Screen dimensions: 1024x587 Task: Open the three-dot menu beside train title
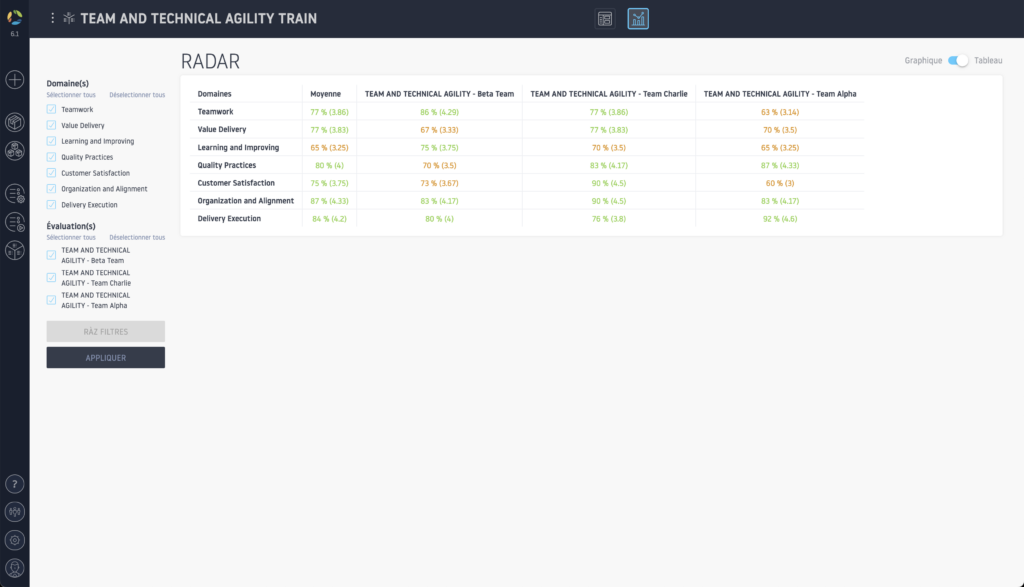(x=53, y=18)
